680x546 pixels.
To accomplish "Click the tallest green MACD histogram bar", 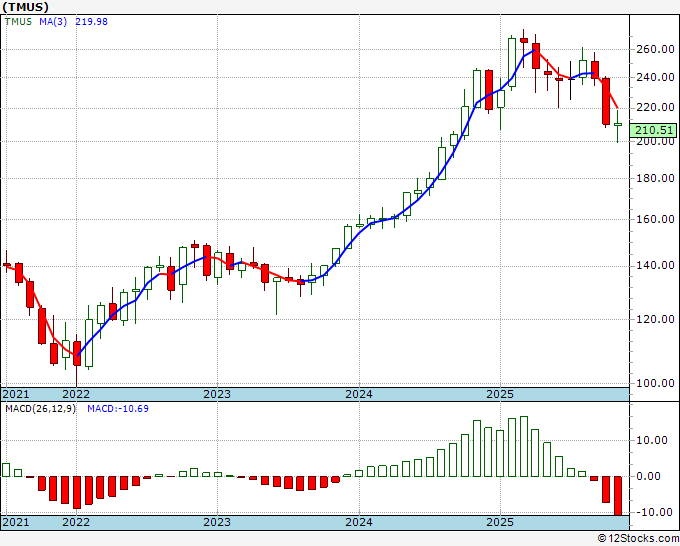I will tap(523, 446).
